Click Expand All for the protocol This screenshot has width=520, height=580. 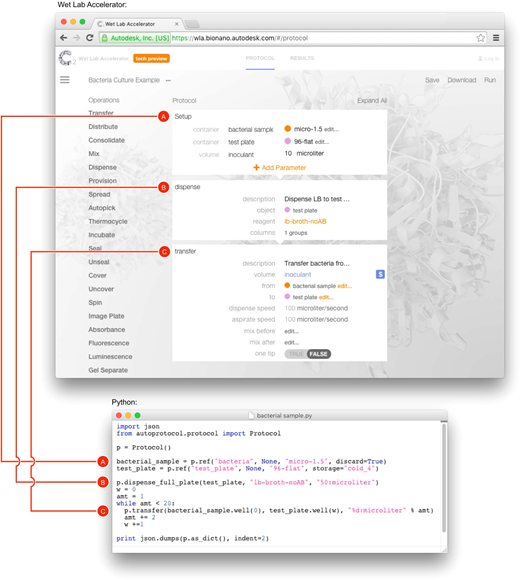click(x=372, y=101)
